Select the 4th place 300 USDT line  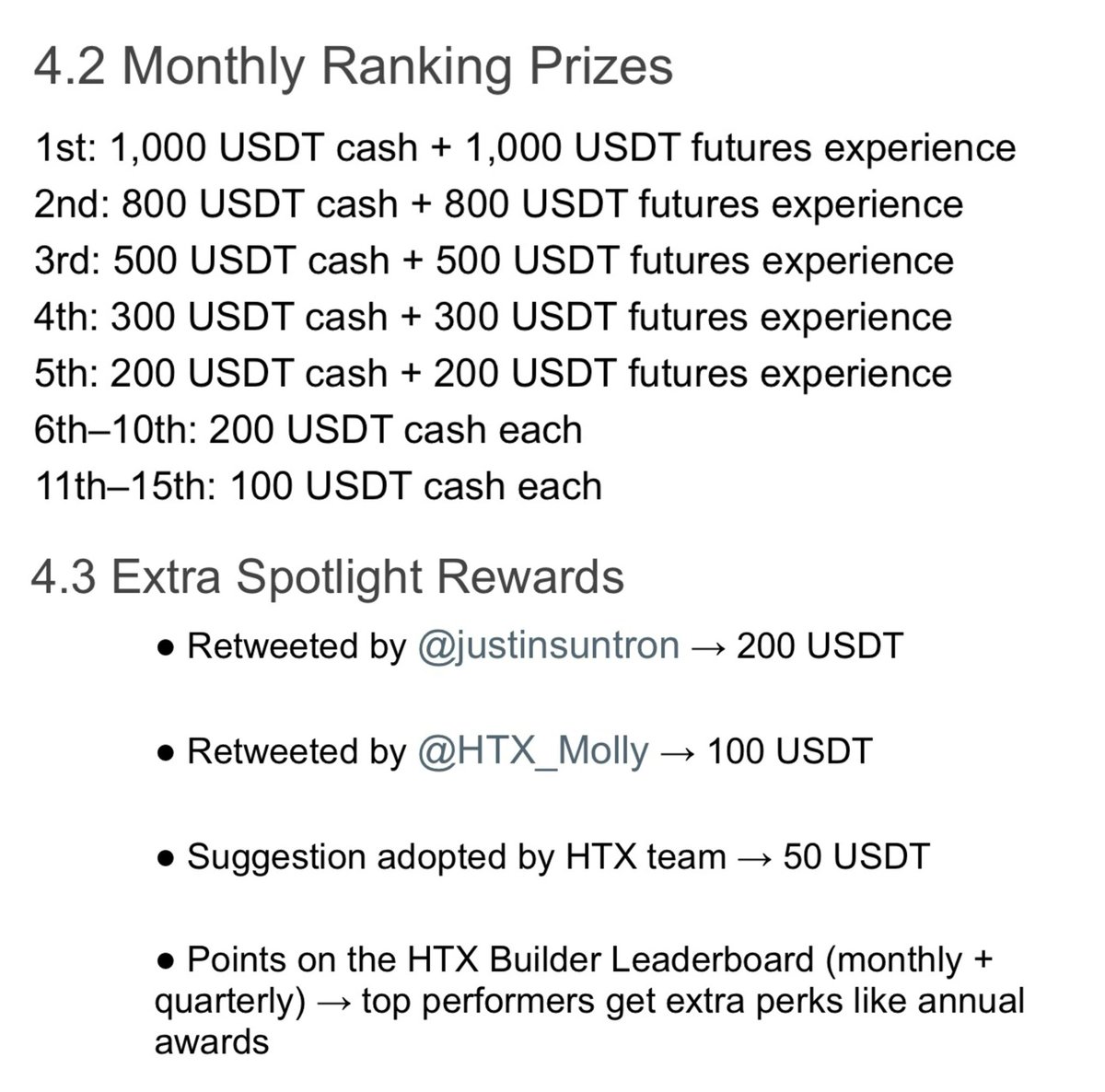pyautogui.click(x=493, y=317)
